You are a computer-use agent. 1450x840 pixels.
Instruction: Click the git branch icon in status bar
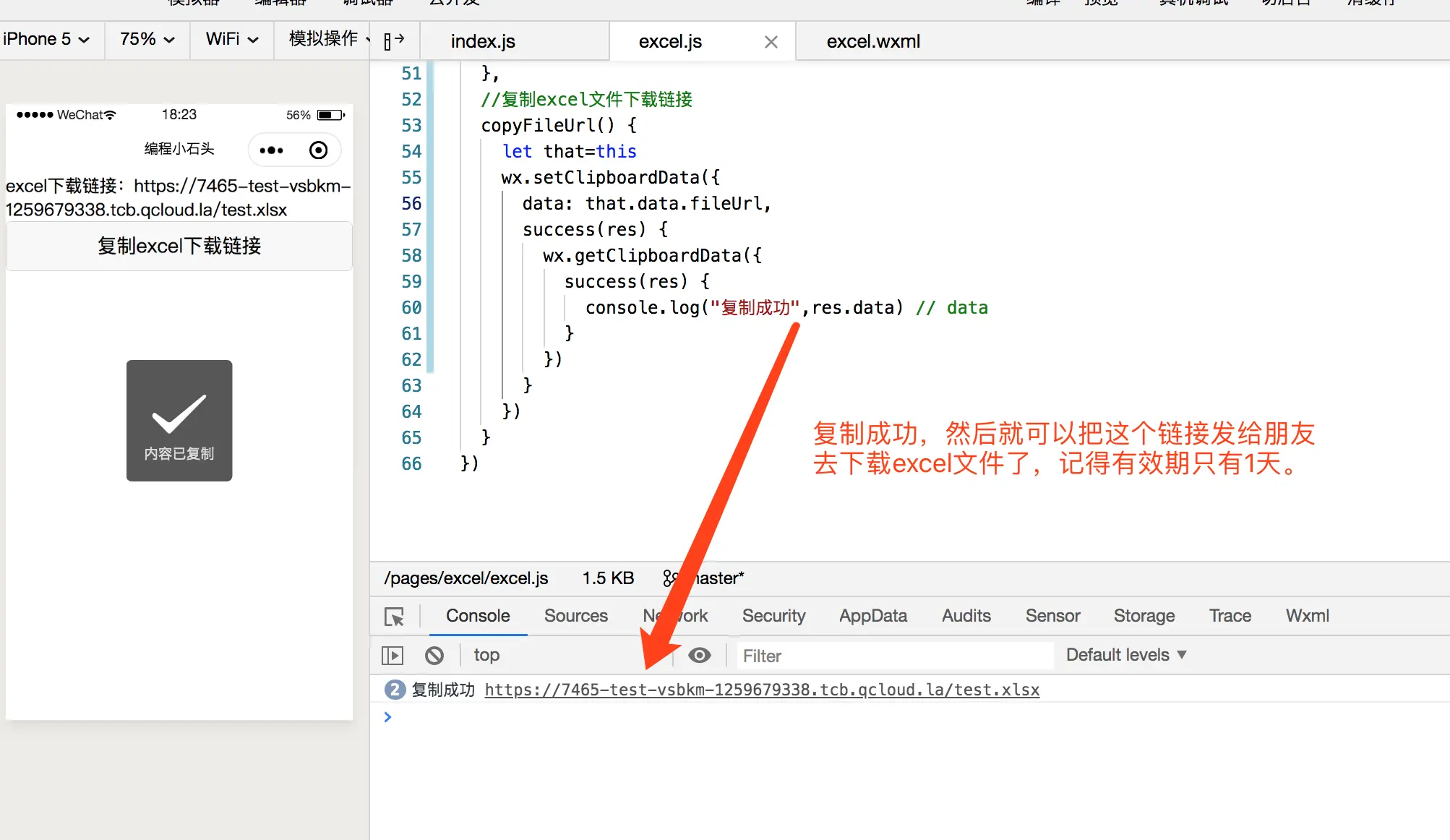[x=669, y=578]
